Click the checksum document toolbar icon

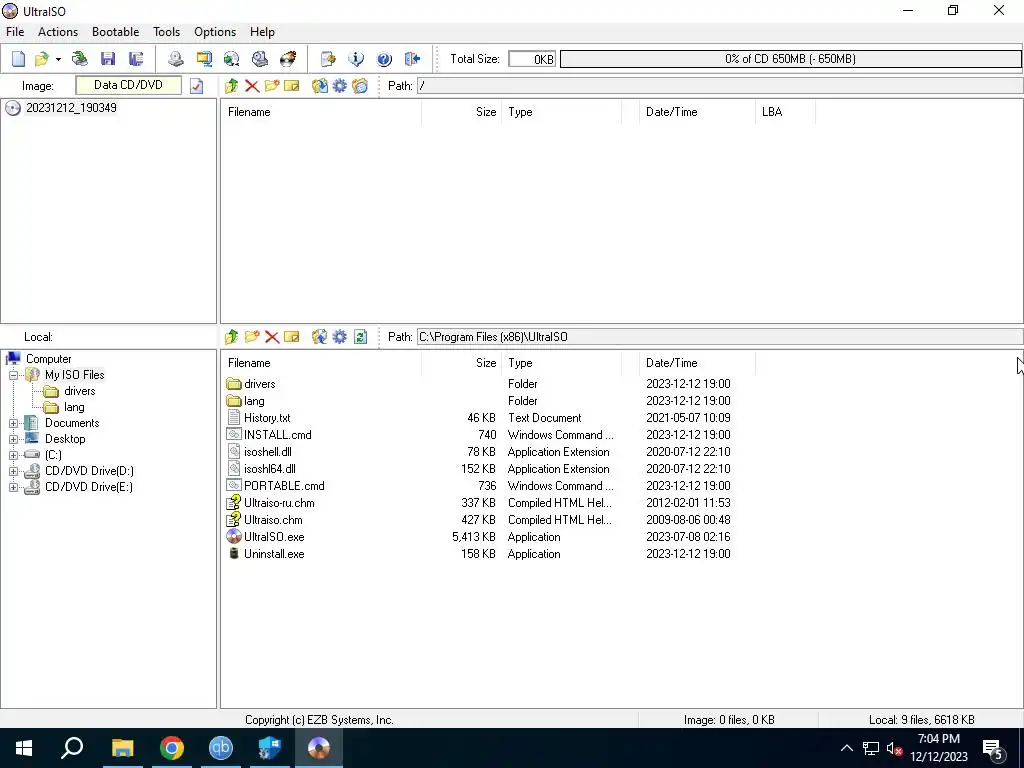(328, 59)
